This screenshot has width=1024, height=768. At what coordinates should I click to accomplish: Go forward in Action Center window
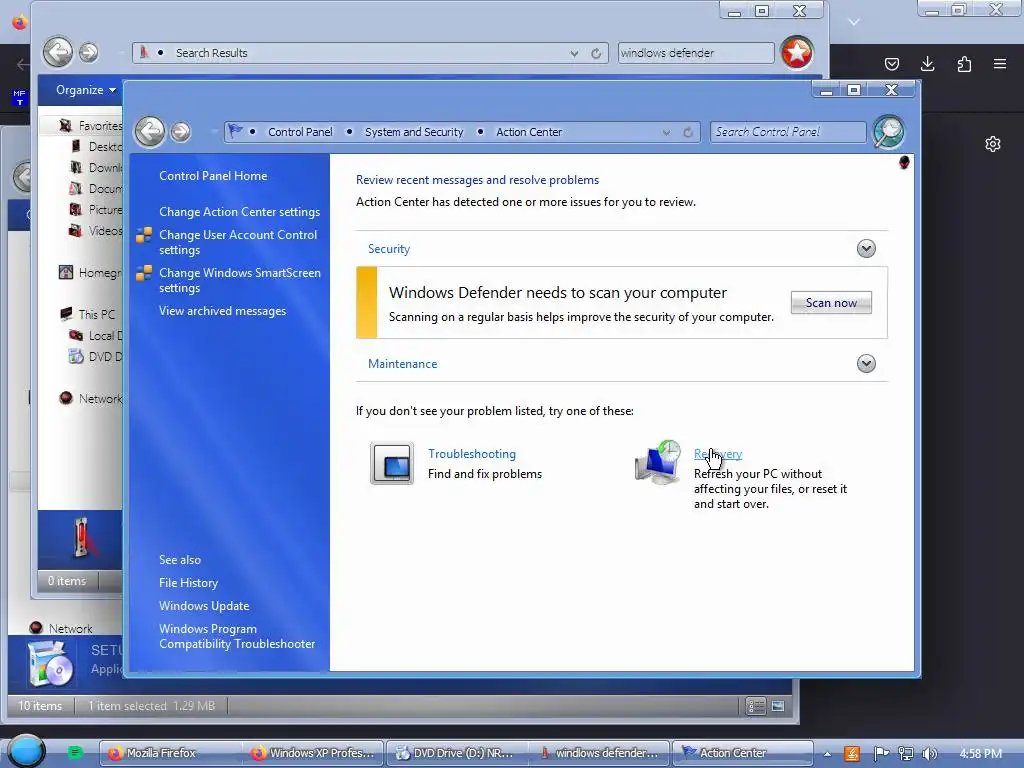[181, 132]
